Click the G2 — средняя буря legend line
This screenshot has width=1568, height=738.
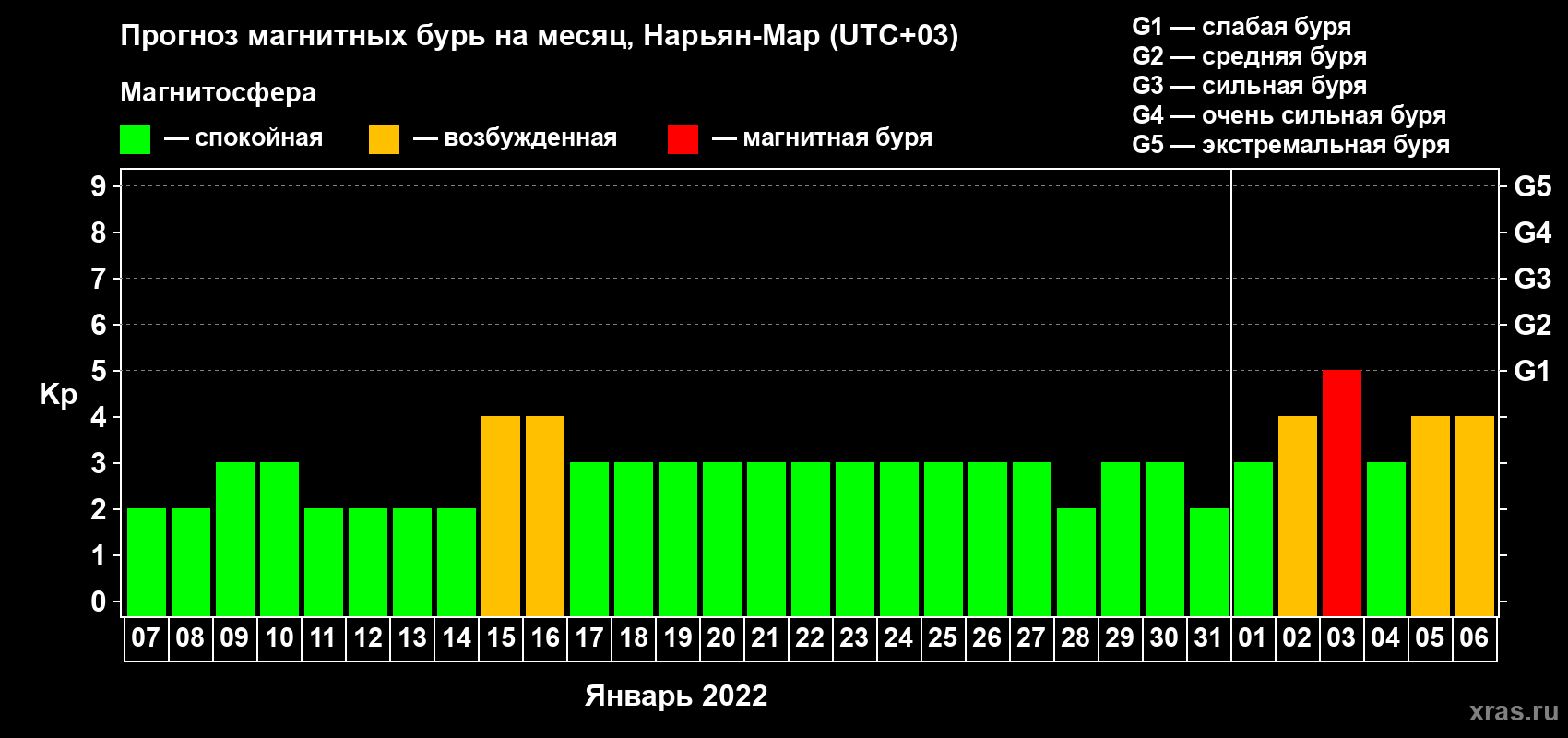point(1249,56)
